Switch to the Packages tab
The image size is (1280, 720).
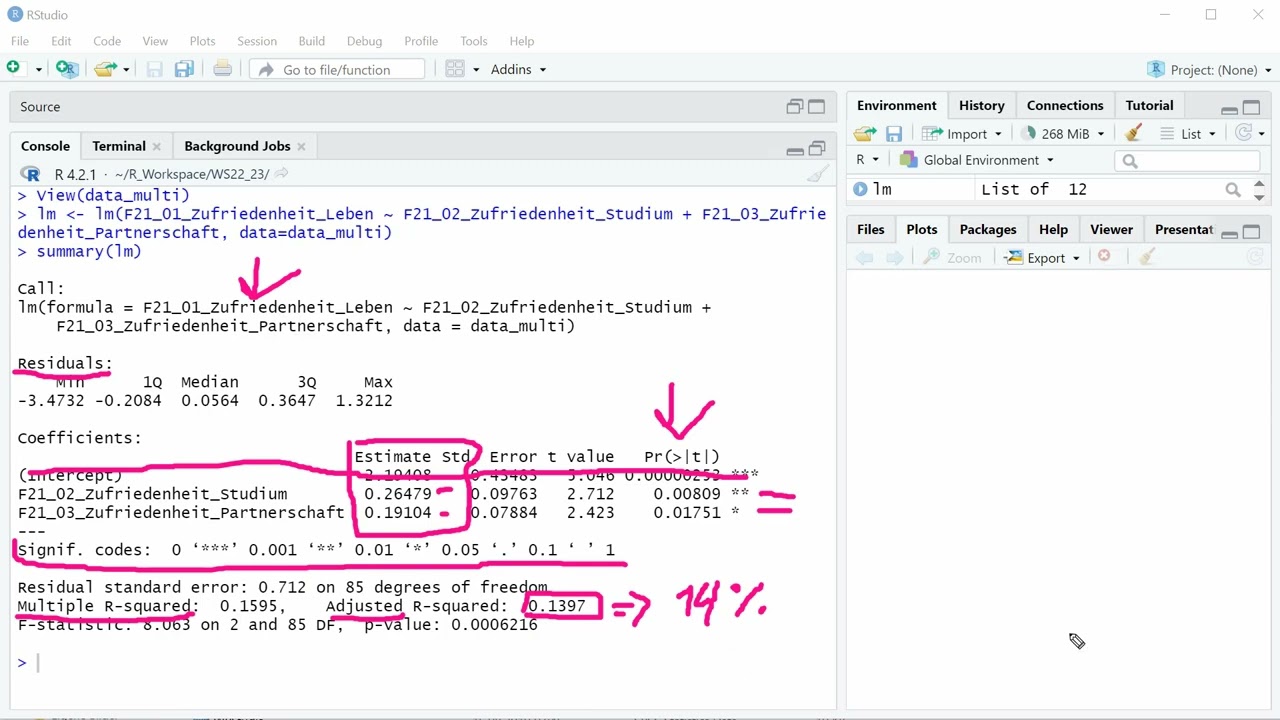988,229
